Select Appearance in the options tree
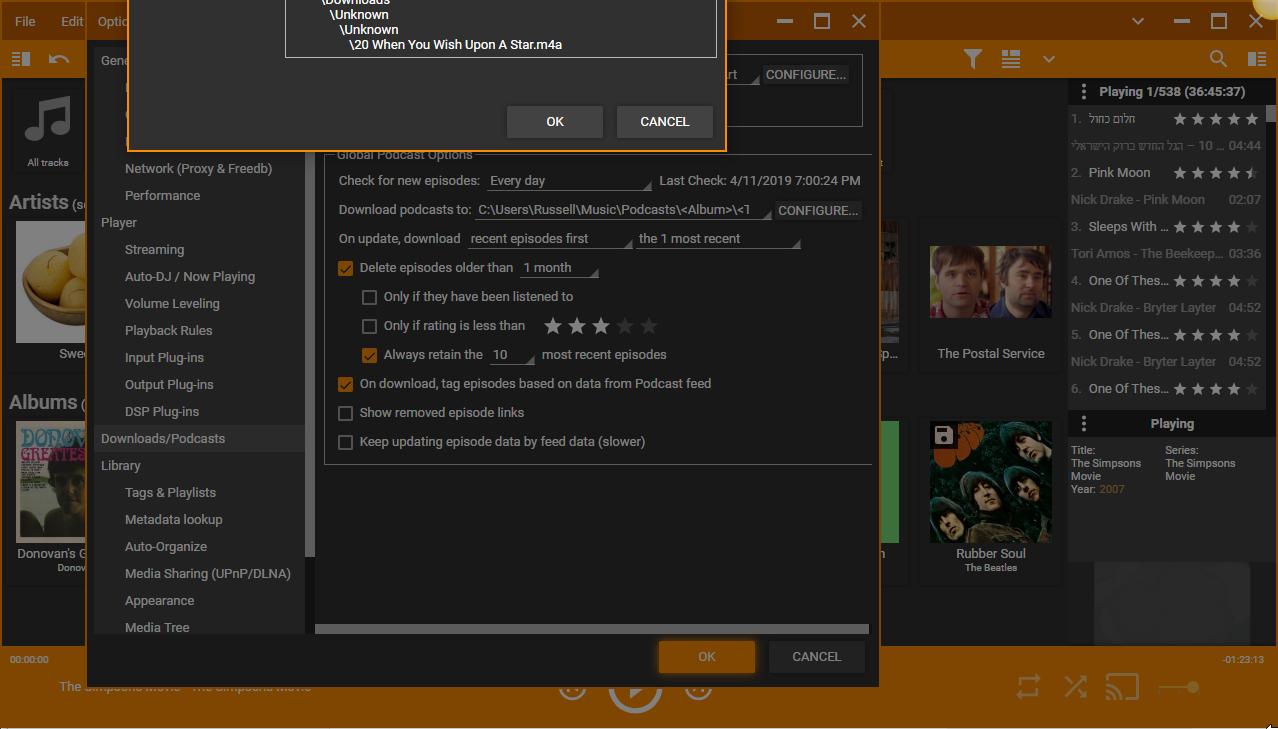Screen dimensions: 1278x729 coord(159,601)
